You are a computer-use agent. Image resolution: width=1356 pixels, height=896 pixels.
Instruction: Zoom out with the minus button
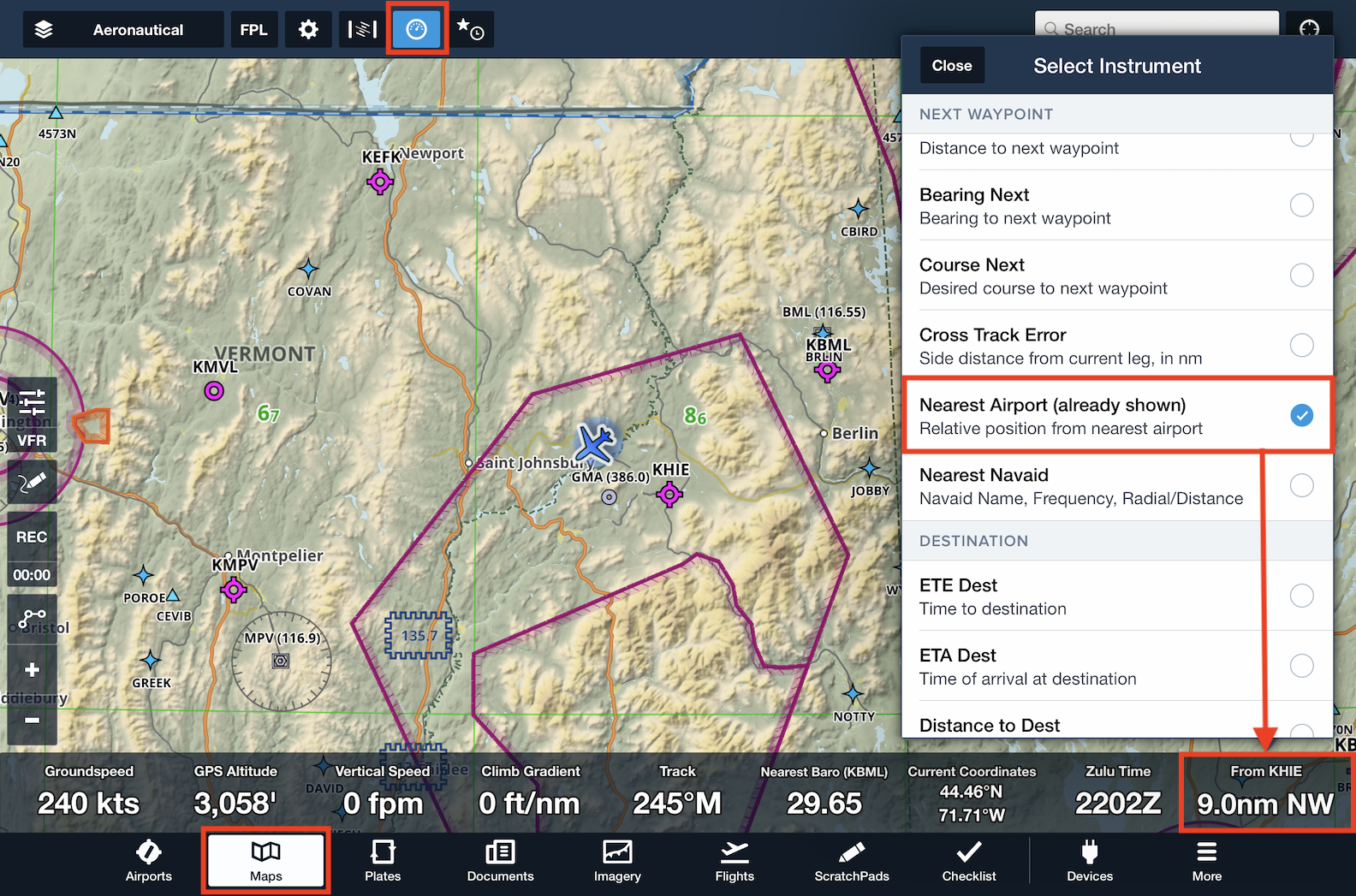tap(33, 721)
